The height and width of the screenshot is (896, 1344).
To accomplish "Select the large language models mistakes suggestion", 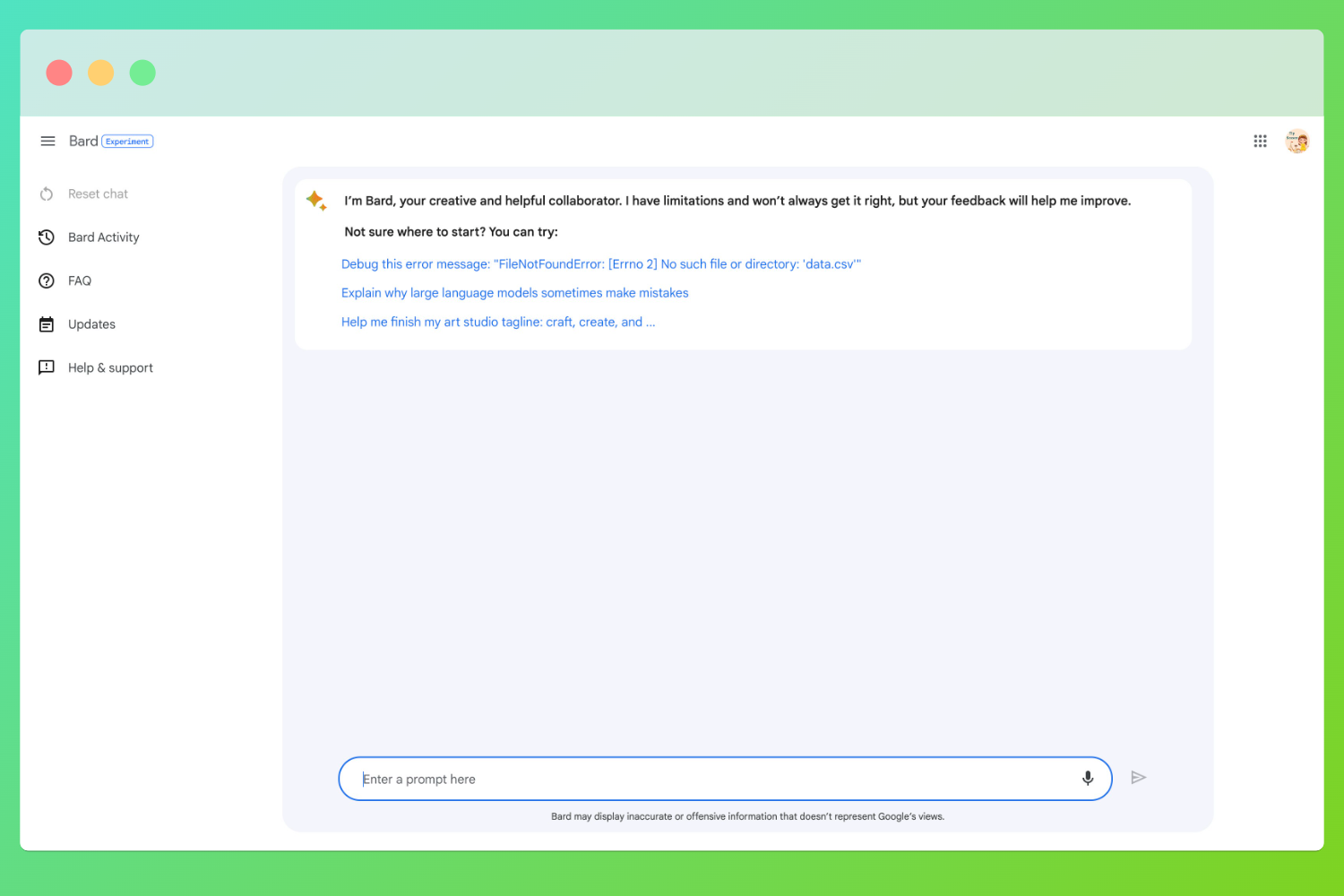I will pyautogui.click(x=514, y=293).
